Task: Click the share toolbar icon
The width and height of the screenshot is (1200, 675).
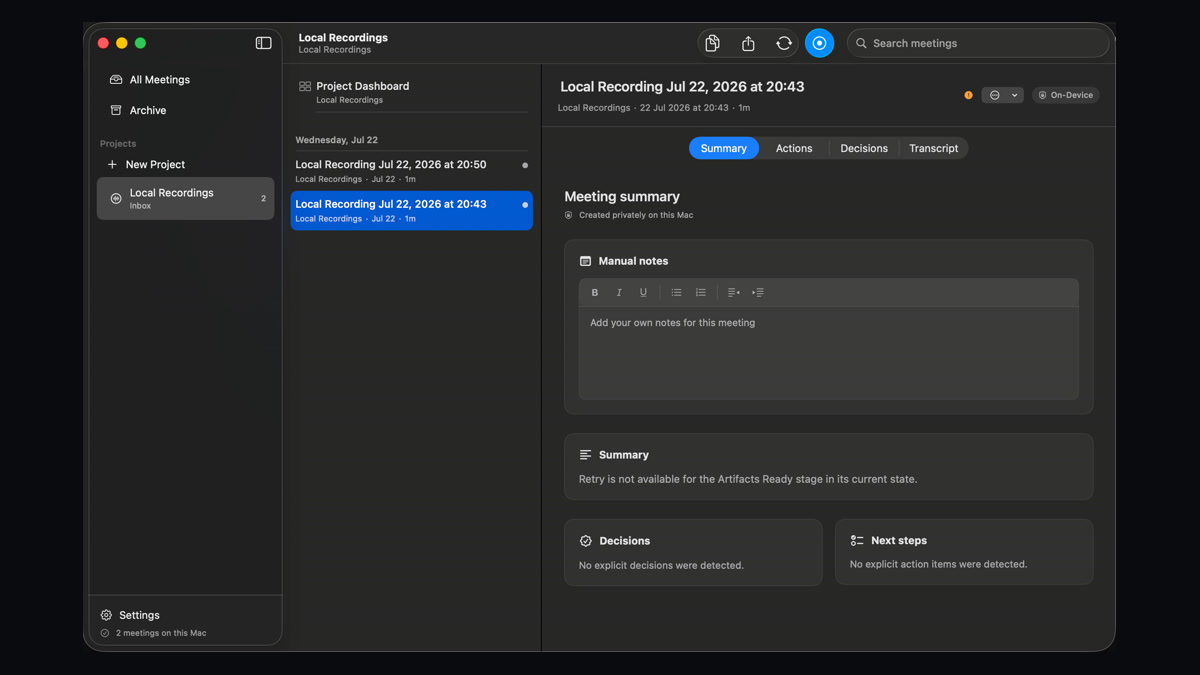Action: [748, 43]
